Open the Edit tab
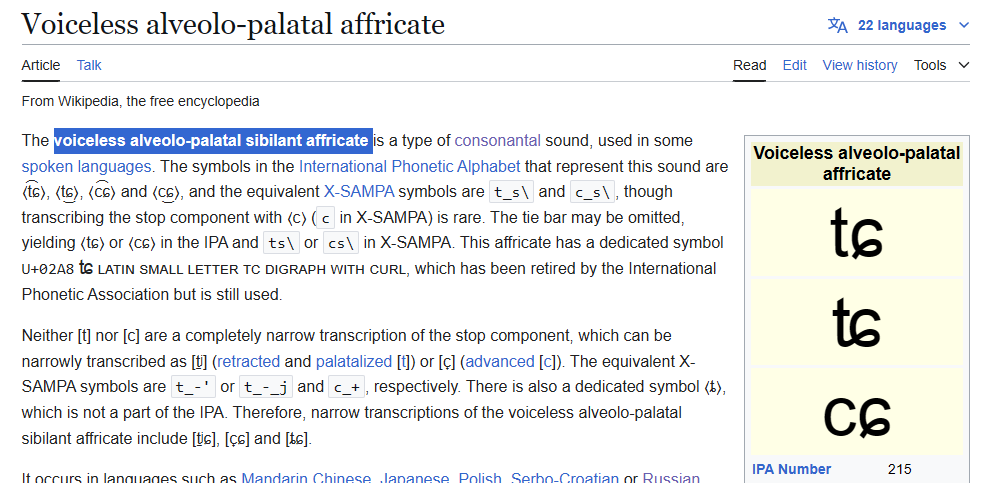 pyautogui.click(x=794, y=65)
